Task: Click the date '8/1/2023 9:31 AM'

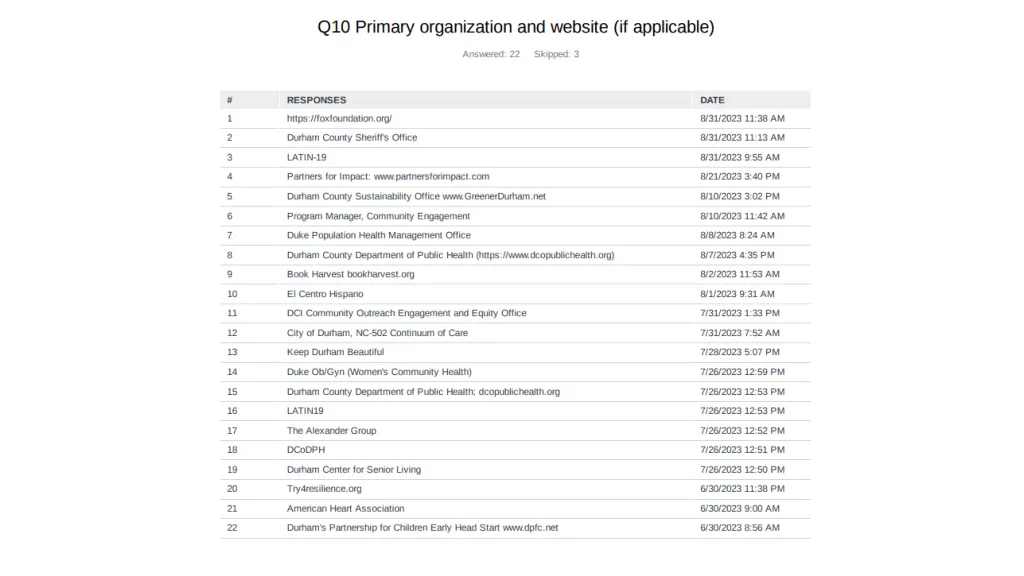Action: [737, 294]
